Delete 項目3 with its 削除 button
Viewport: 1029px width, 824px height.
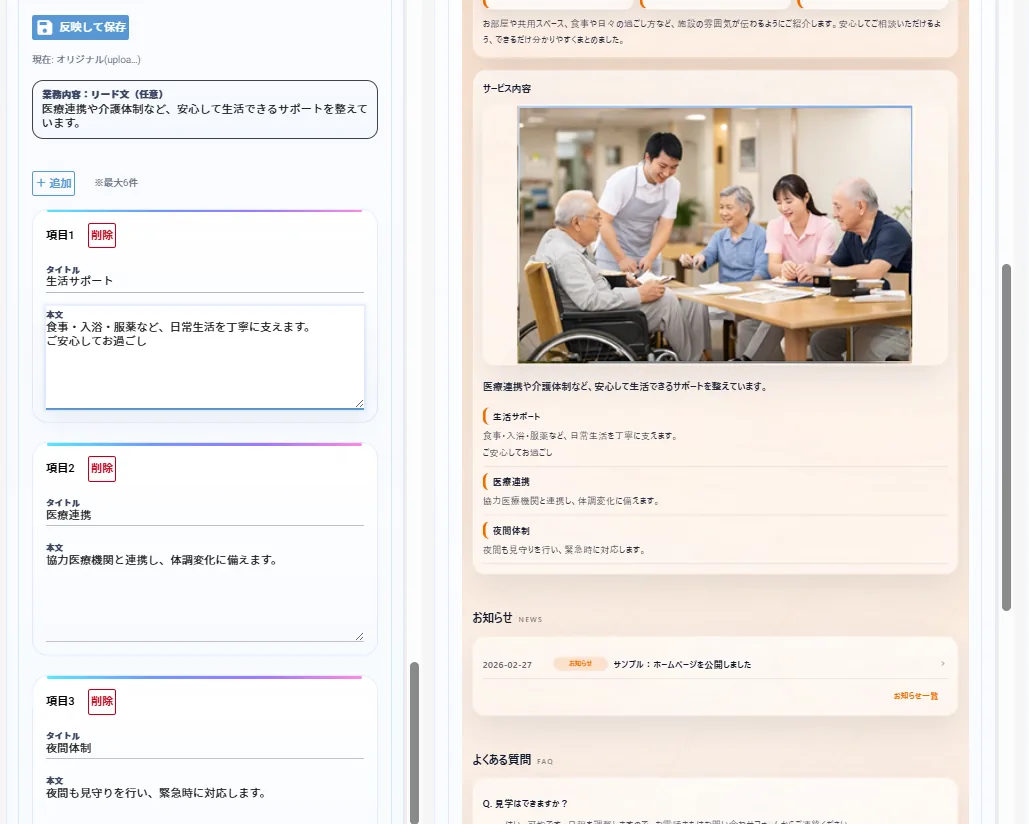pyautogui.click(x=102, y=701)
